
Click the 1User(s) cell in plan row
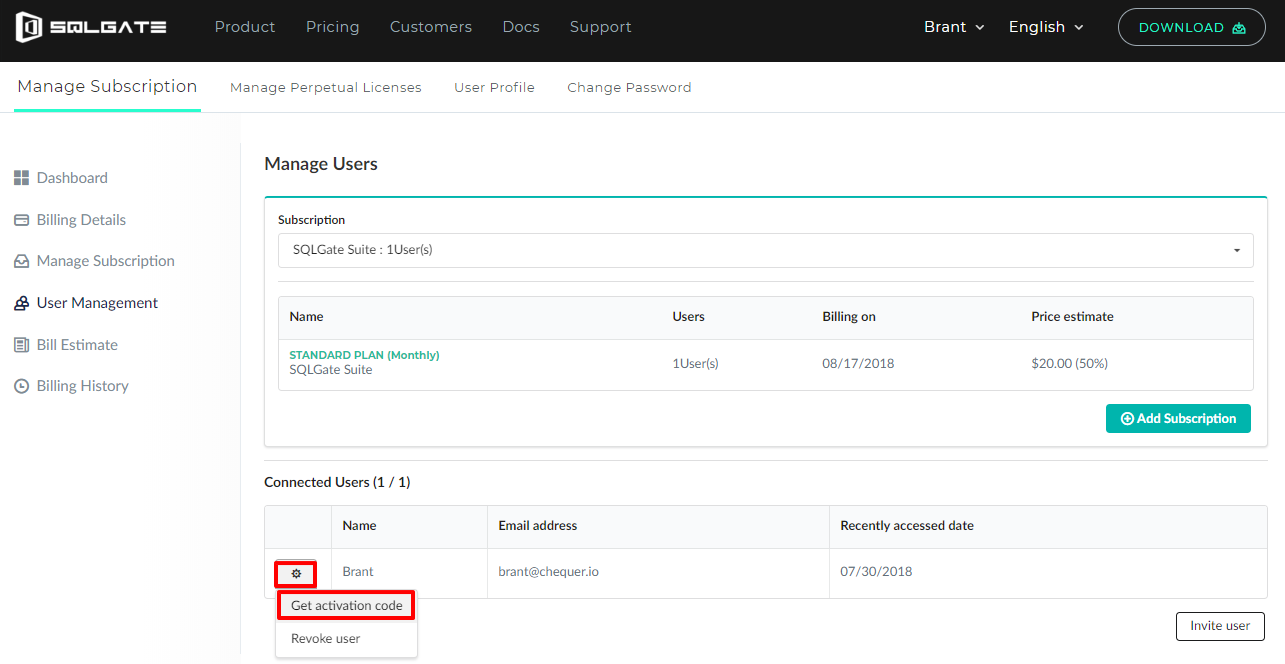pos(695,363)
